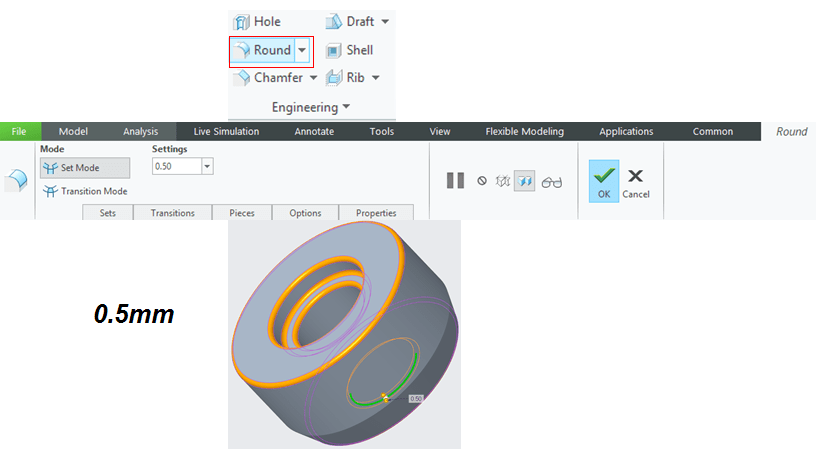
Task: Switch to Transition Mode
Action: [85, 191]
